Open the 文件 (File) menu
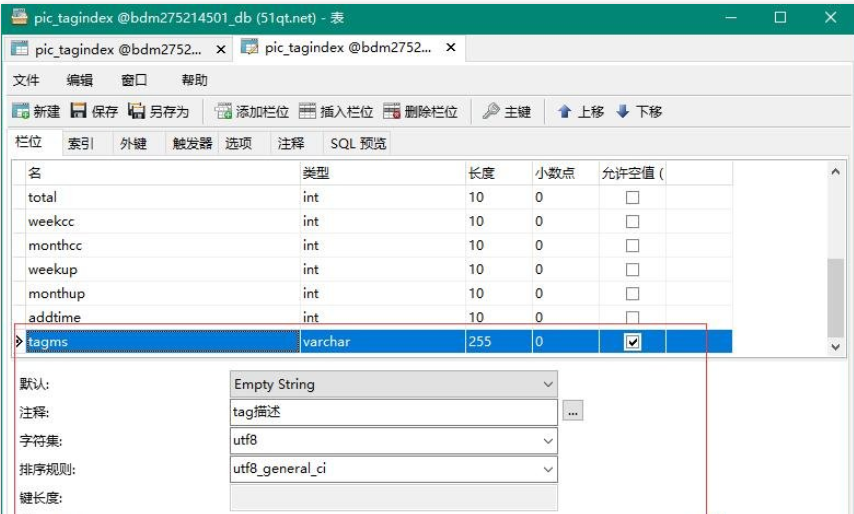The width and height of the screenshot is (854, 514). [x=26, y=80]
